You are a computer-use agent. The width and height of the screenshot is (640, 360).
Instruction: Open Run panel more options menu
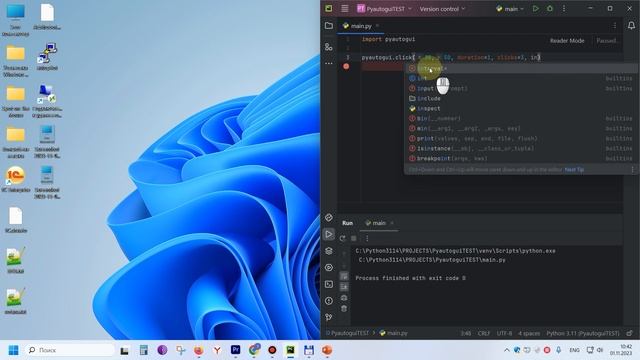[367, 238]
